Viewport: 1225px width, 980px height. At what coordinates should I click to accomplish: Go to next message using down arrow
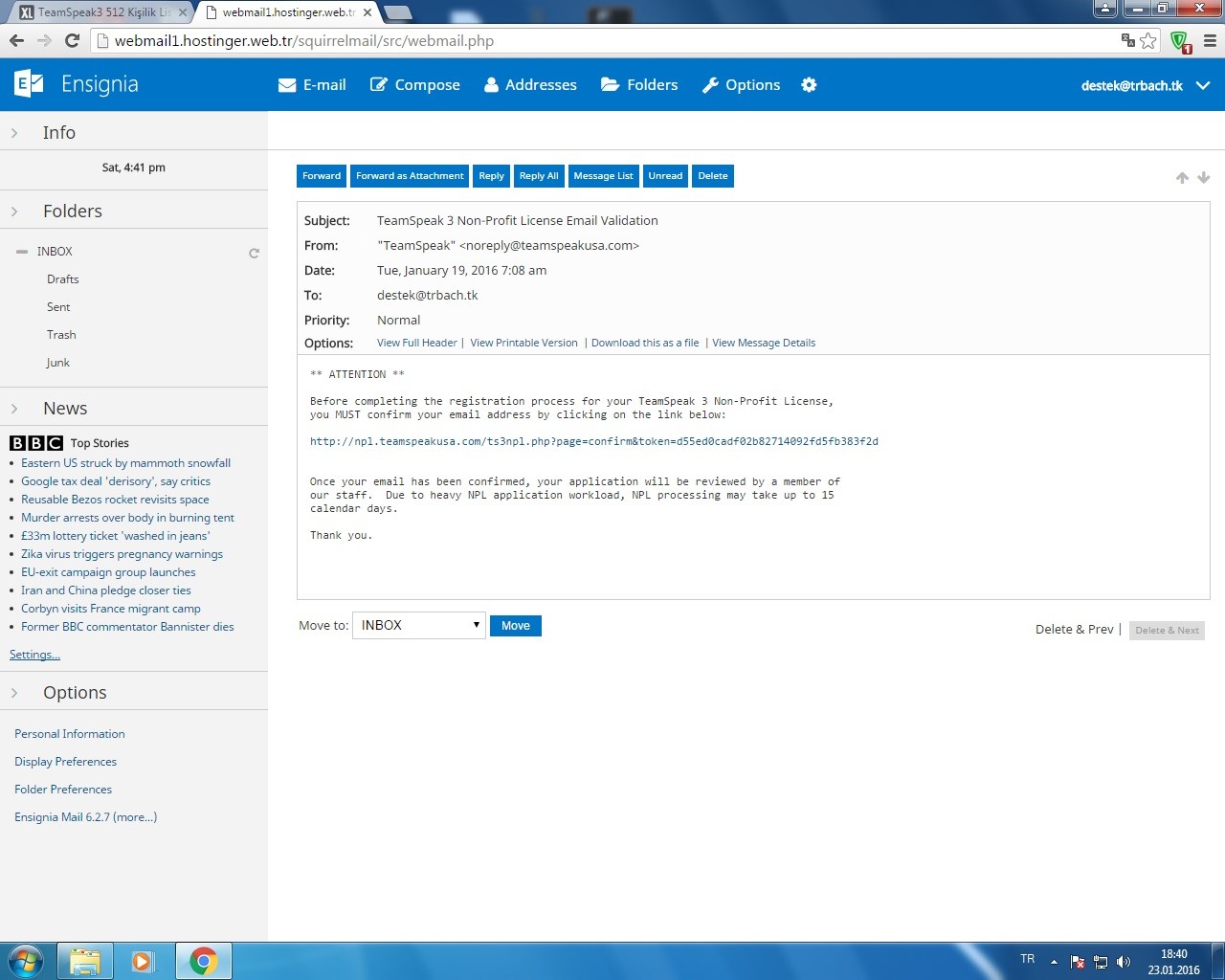1204,178
